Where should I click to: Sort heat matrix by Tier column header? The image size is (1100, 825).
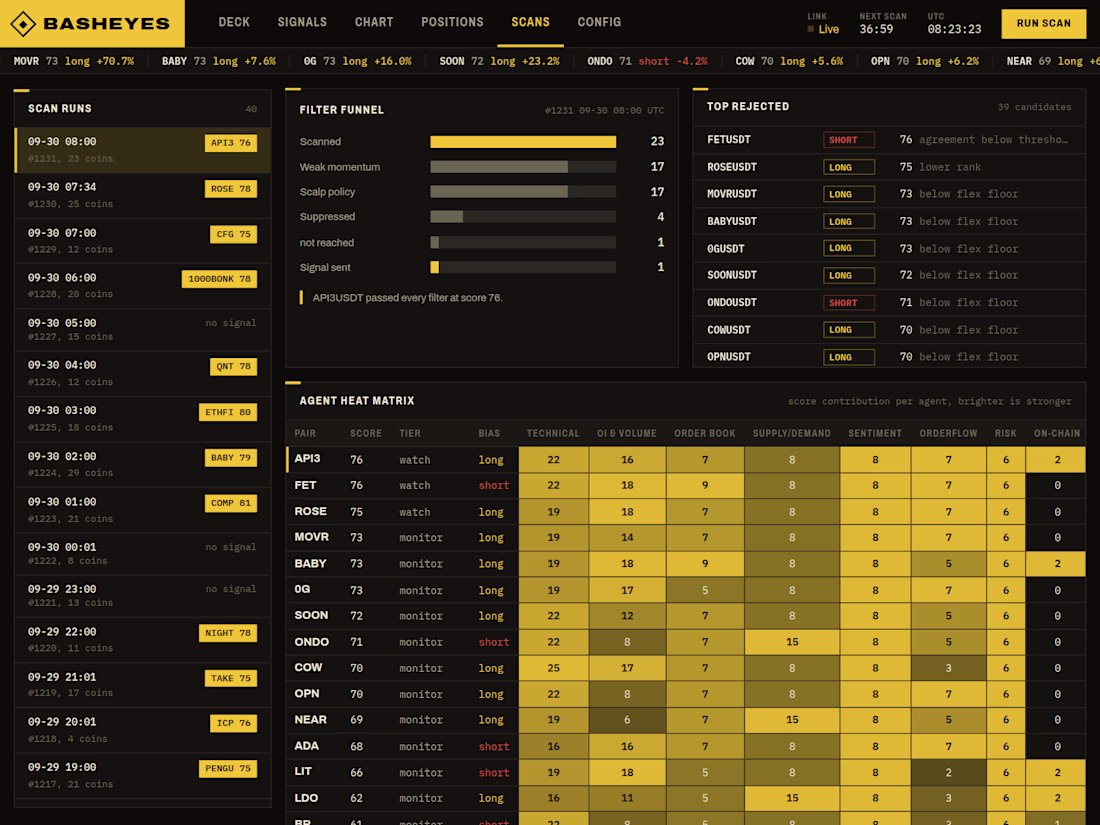pyautogui.click(x=410, y=434)
